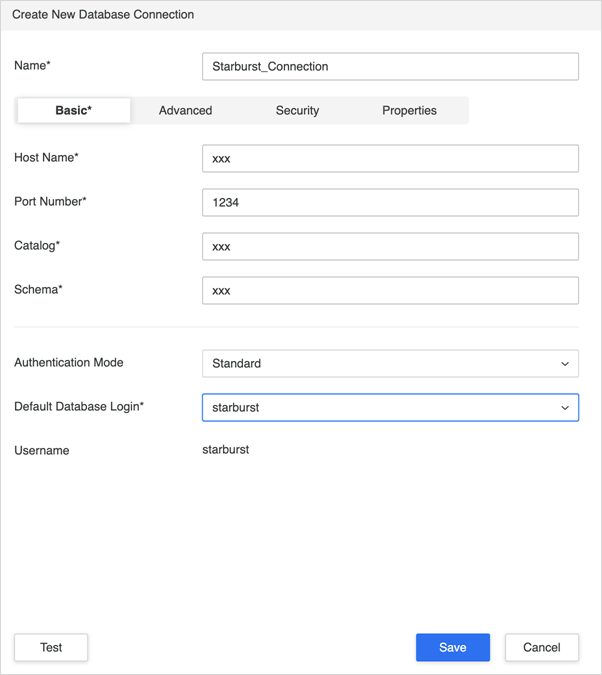
Task: Select the Properties tab
Action: 410,111
